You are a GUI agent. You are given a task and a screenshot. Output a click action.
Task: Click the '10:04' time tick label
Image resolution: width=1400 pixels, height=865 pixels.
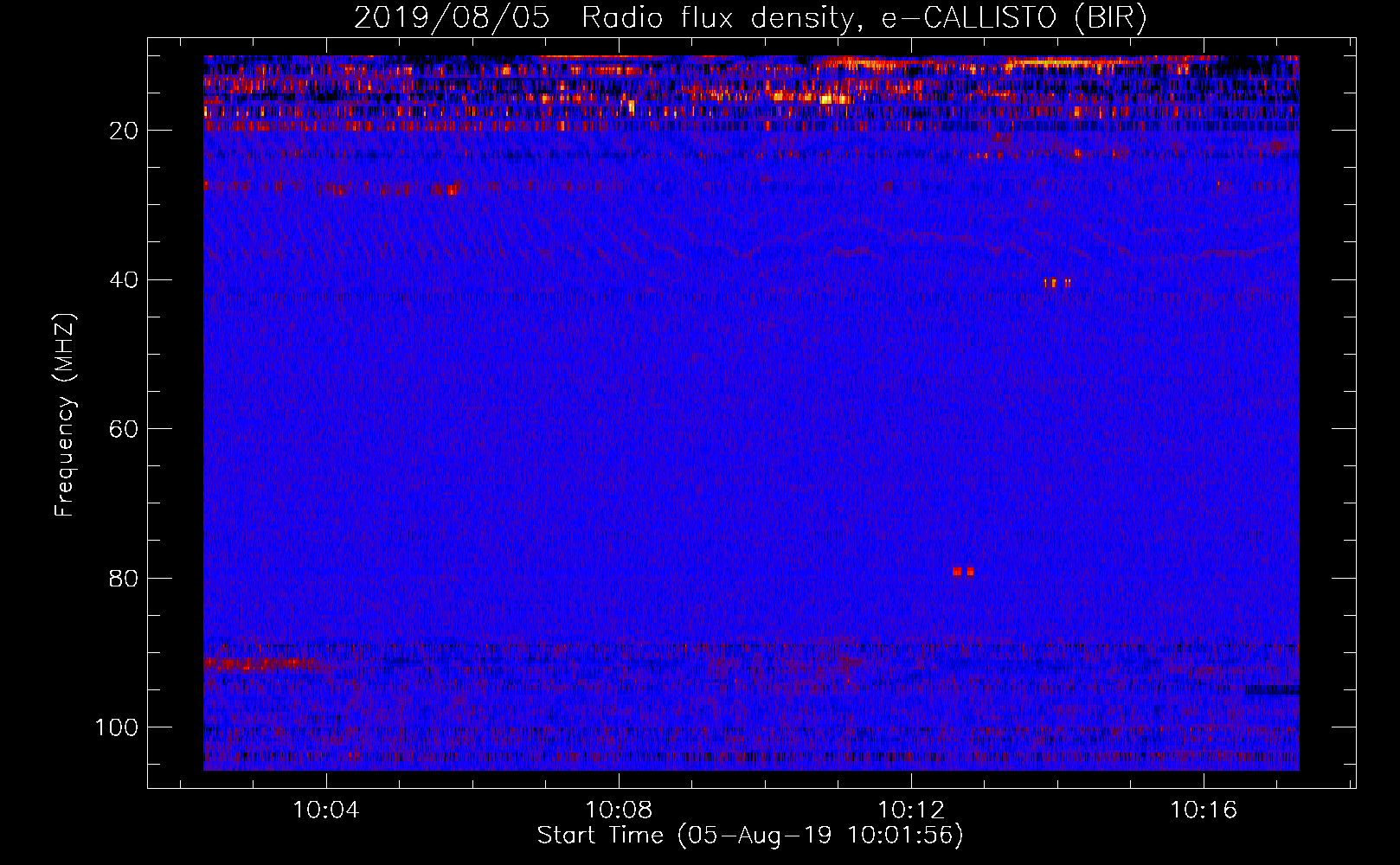point(326,811)
